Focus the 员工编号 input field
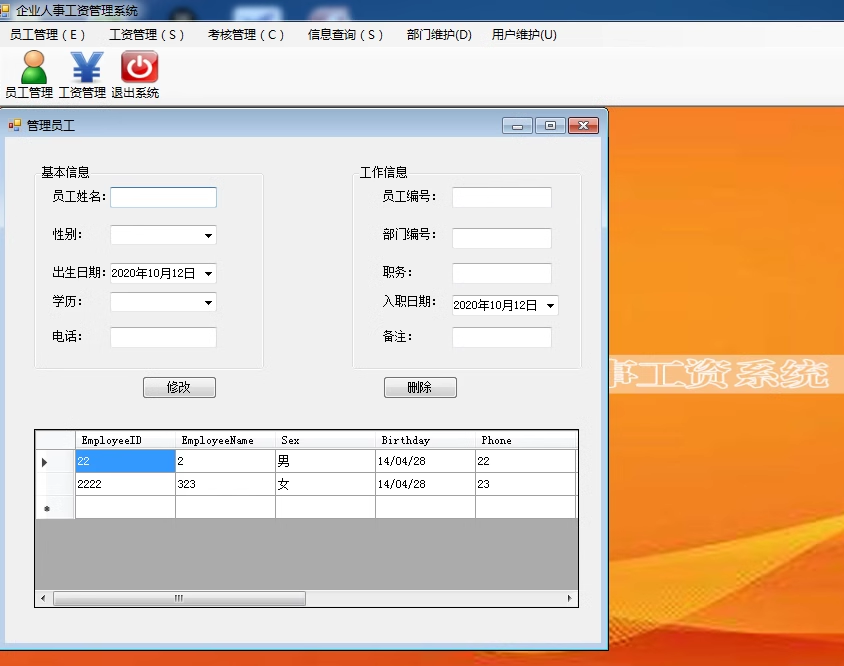This screenshot has height=666, width=844. click(502, 198)
